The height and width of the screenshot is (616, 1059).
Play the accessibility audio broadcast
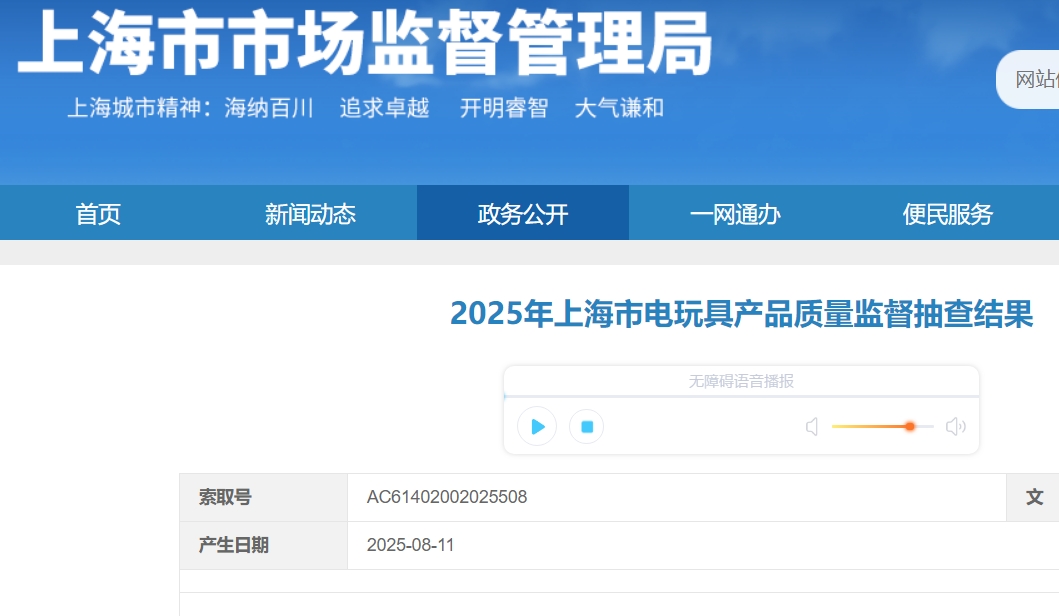[x=537, y=427]
